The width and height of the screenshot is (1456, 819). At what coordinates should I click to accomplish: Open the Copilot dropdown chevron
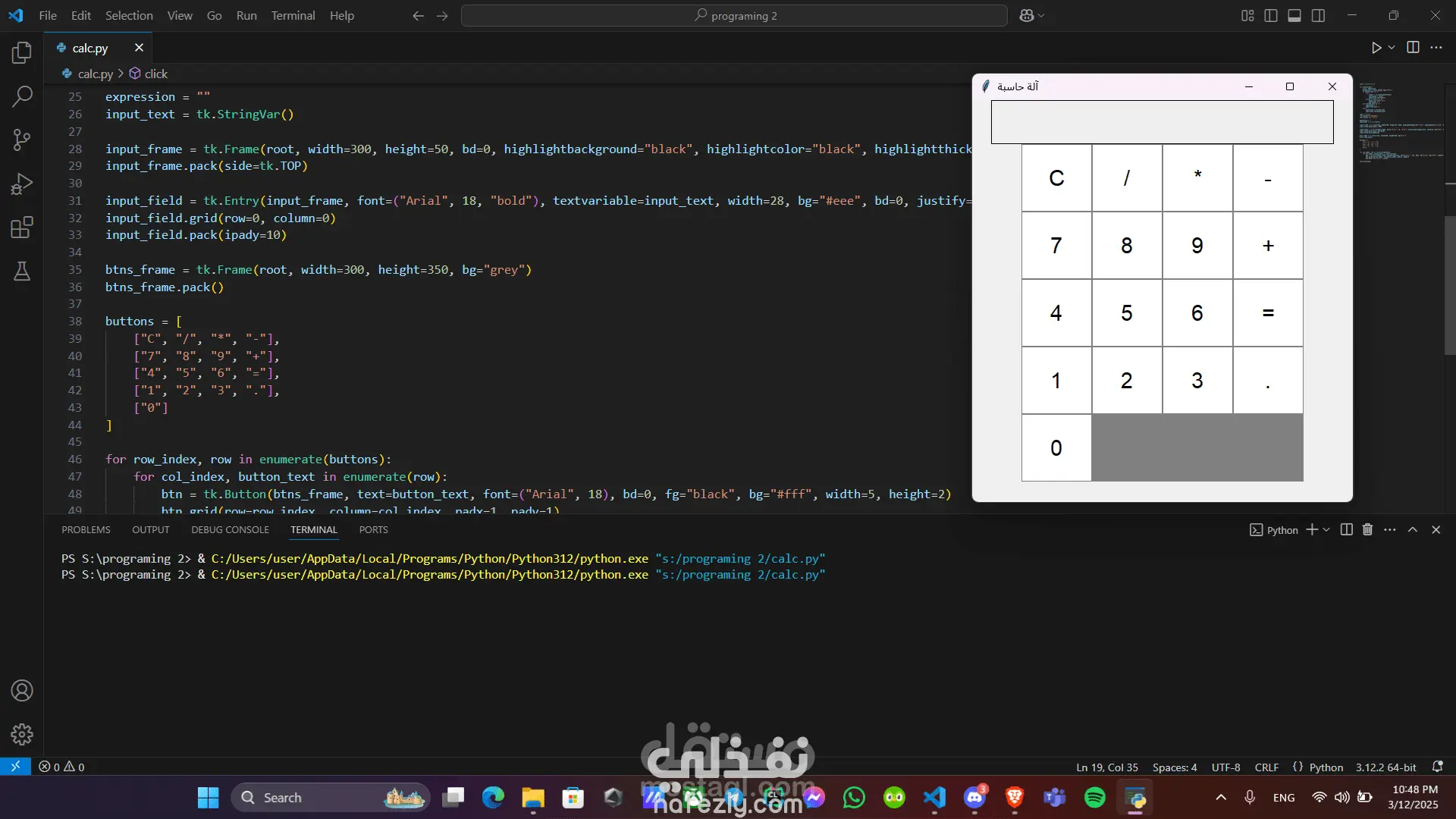[x=1041, y=15]
